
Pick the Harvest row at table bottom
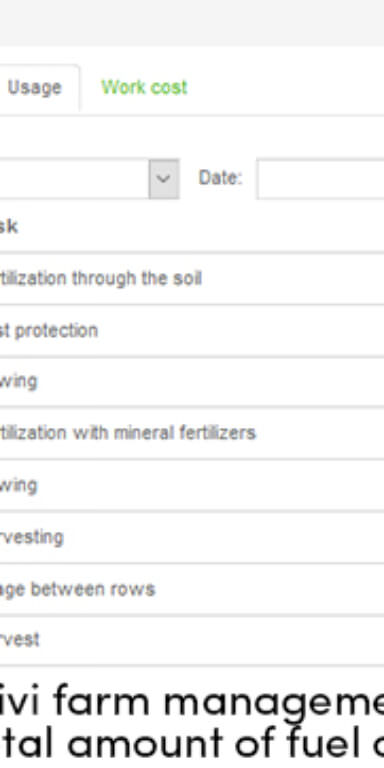click(192, 640)
